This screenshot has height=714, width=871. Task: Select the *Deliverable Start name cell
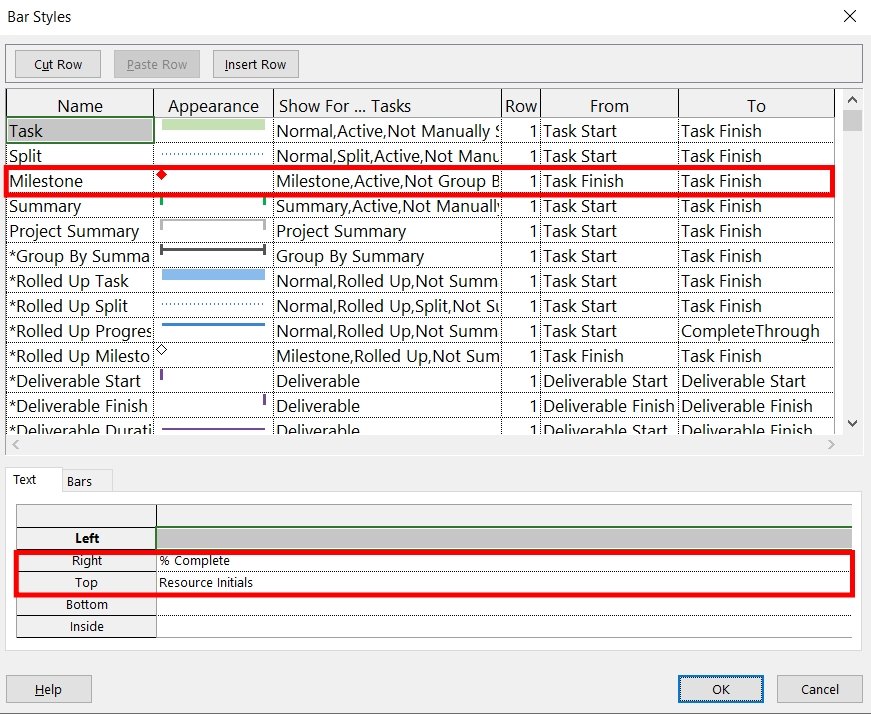pyautogui.click(x=80, y=381)
